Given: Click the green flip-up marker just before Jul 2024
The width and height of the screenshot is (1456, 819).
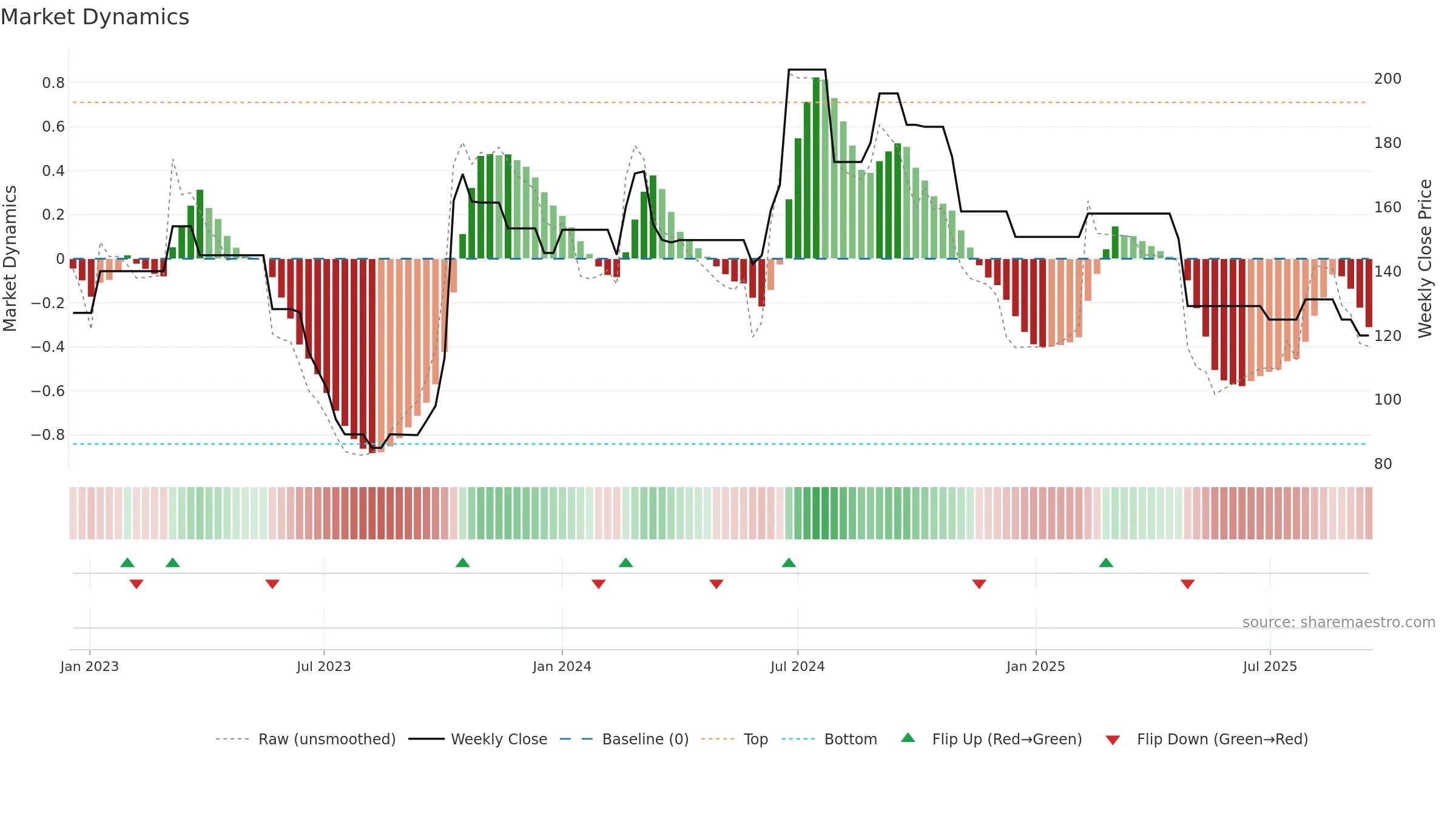Looking at the screenshot, I should pyautogui.click(x=789, y=562).
